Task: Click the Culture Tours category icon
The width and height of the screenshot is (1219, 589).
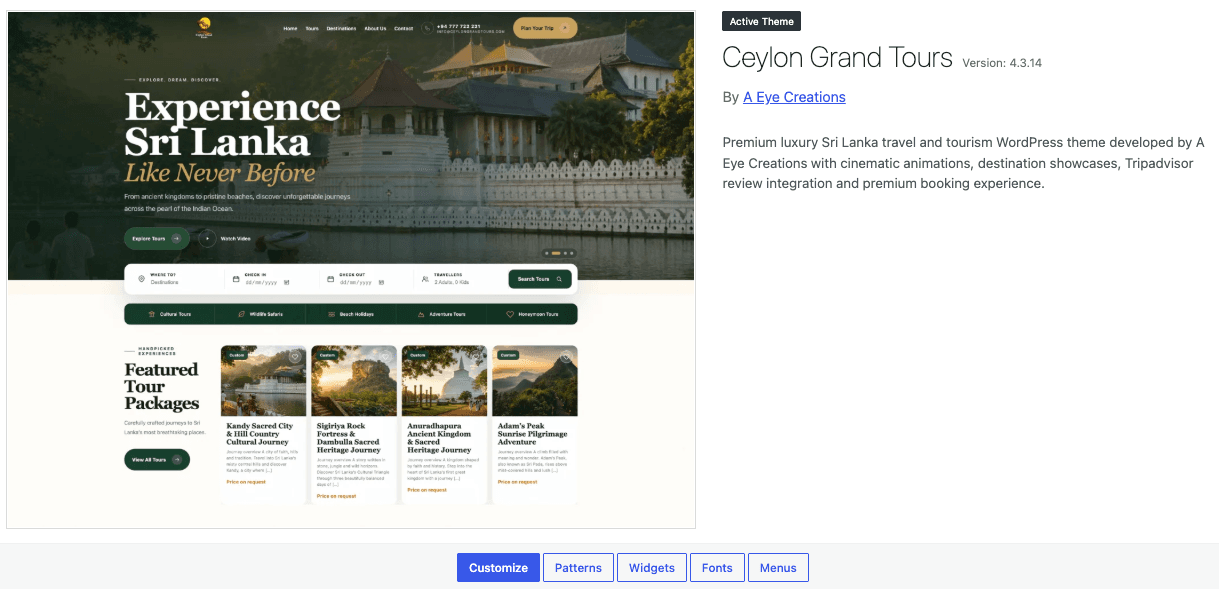Action: tap(151, 314)
